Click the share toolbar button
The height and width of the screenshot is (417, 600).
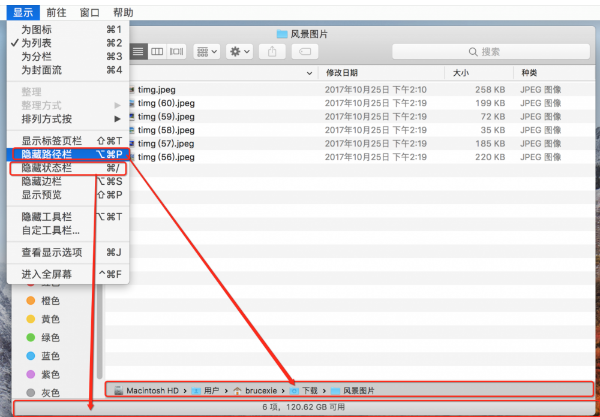pyautogui.click(x=272, y=51)
